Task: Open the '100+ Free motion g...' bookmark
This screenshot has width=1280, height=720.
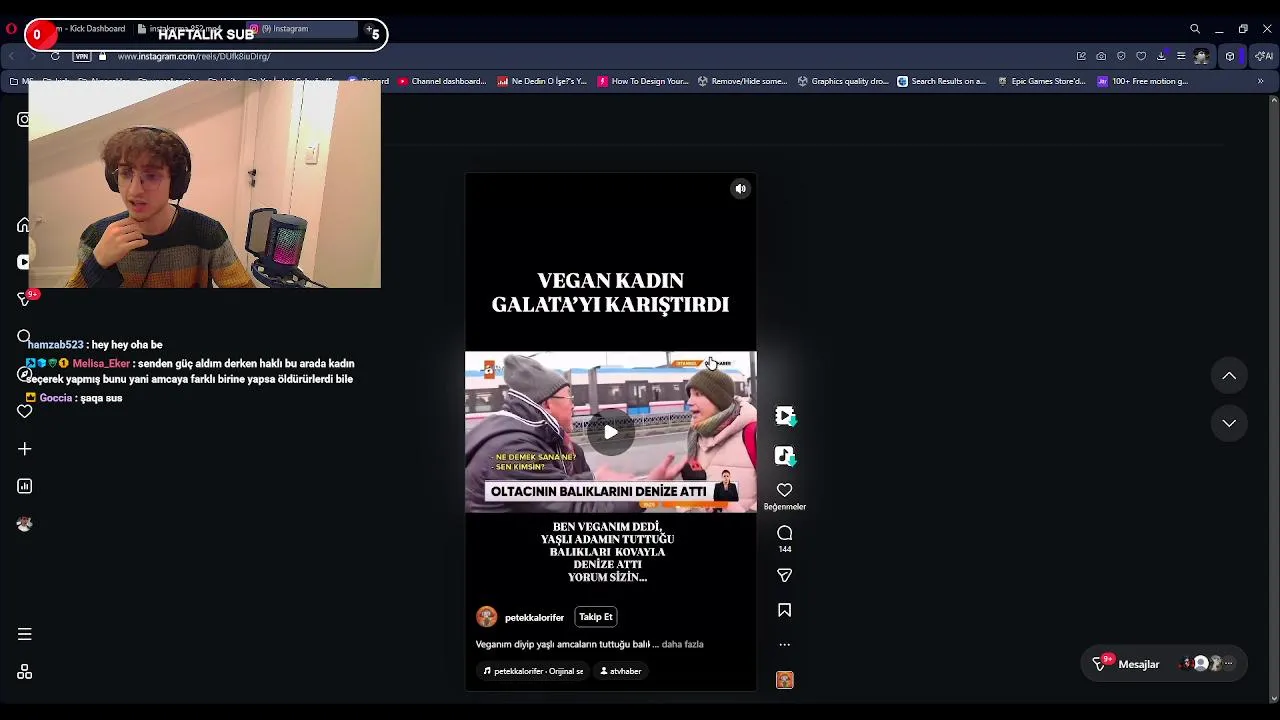Action: tap(1142, 81)
